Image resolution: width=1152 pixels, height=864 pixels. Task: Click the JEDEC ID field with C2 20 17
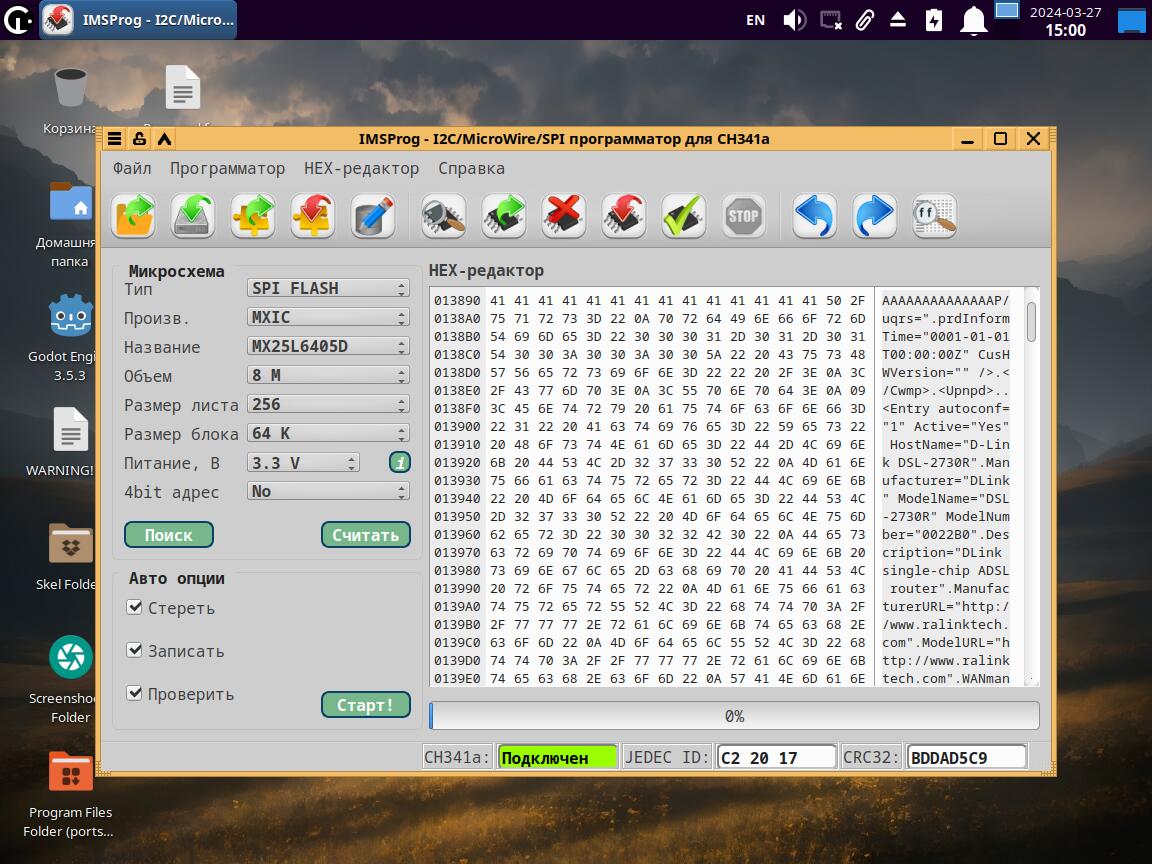coord(777,757)
